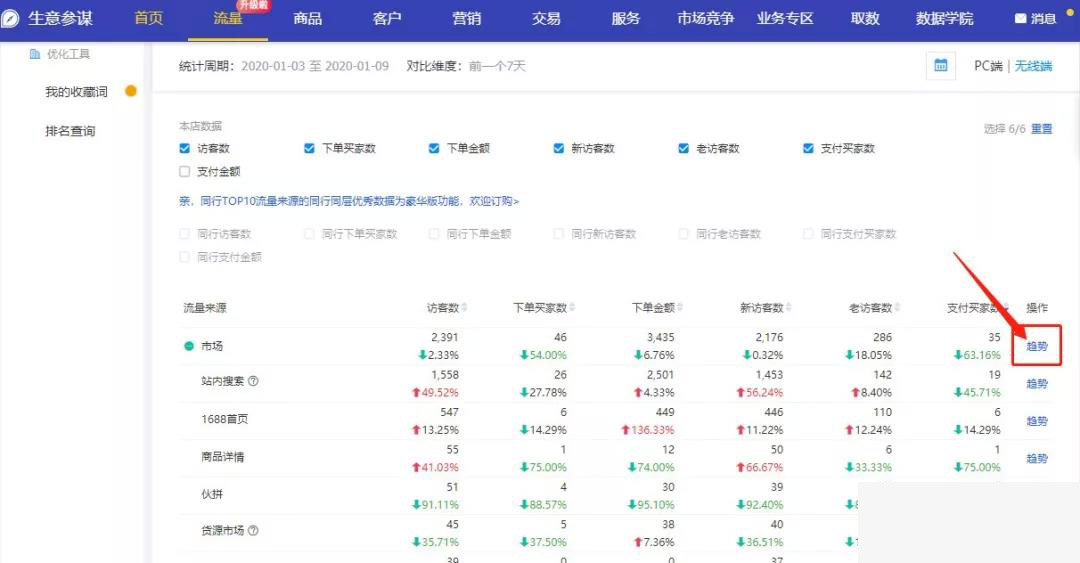Uncheck the 访客数 checkbox

click(x=184, y=149)
